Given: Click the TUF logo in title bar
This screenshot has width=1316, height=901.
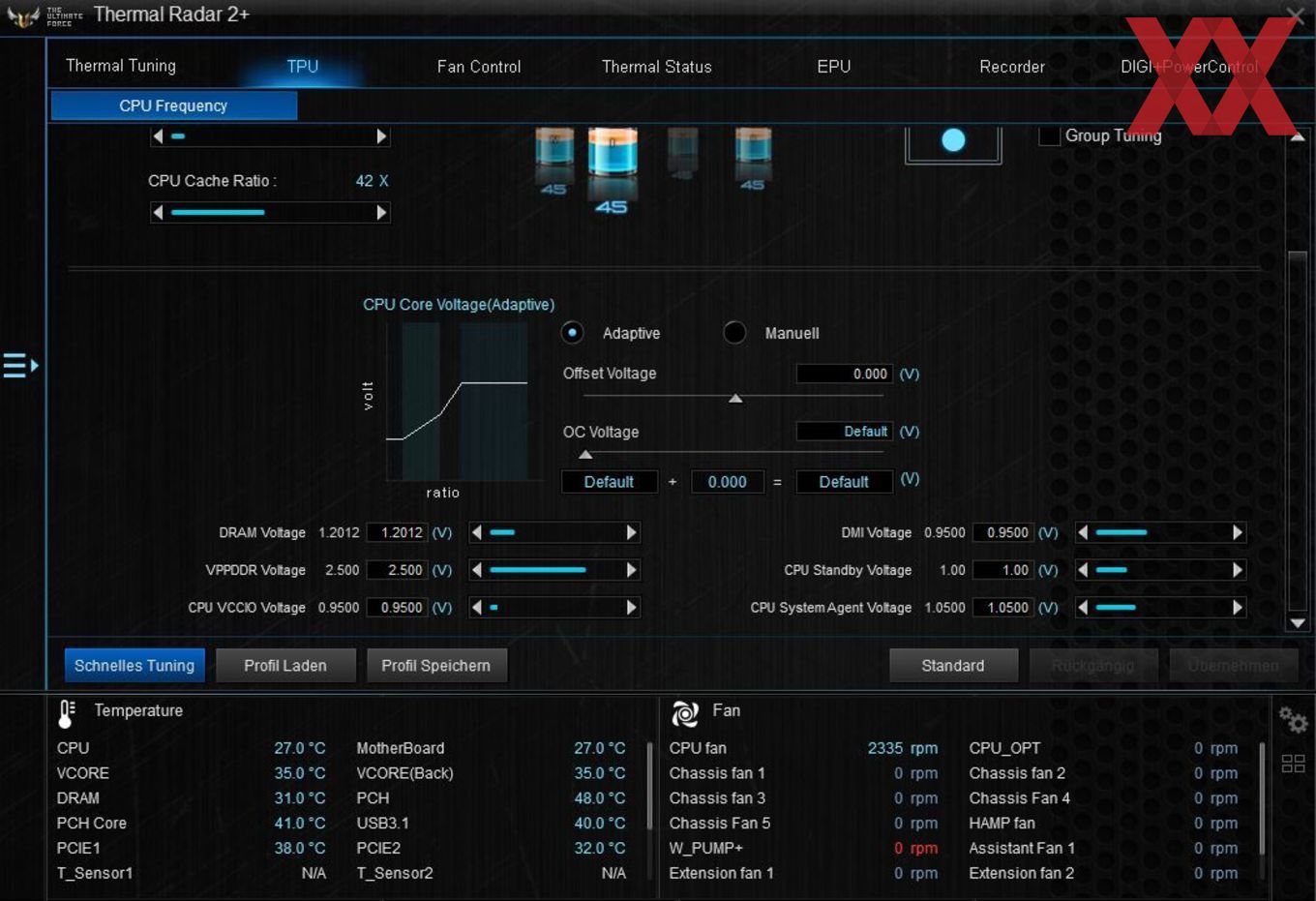Looking at the screenshot, I should [x=23, y=16].
